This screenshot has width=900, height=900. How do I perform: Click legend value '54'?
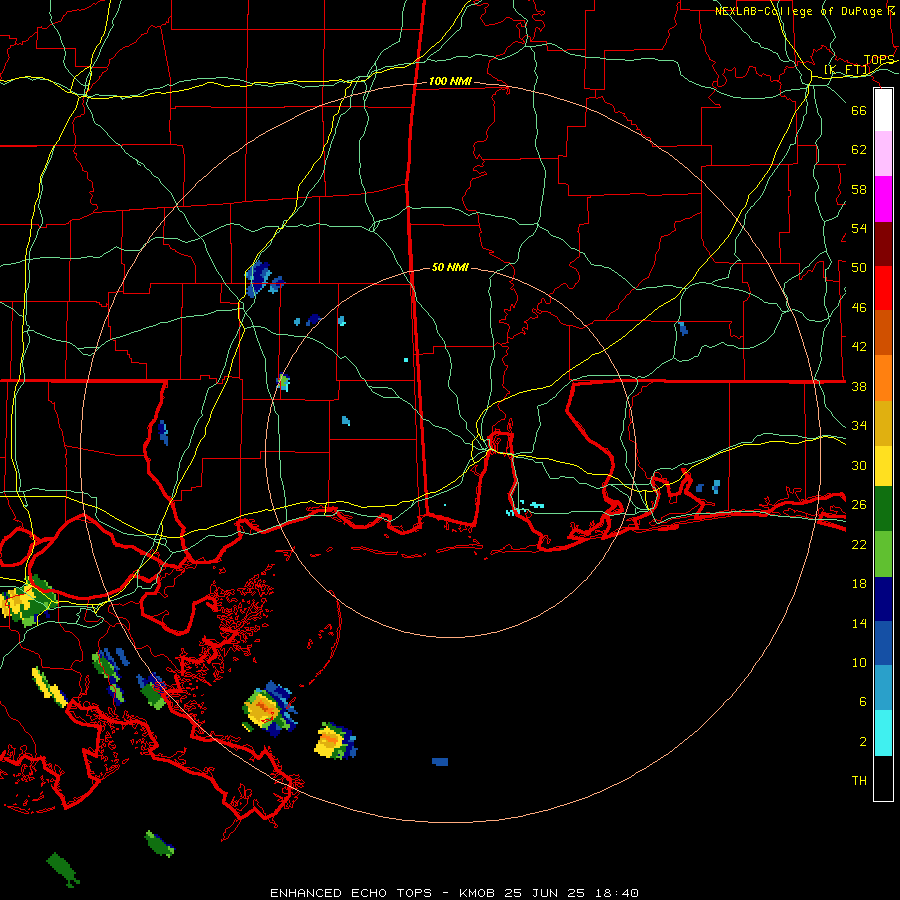tap(859, 228)
